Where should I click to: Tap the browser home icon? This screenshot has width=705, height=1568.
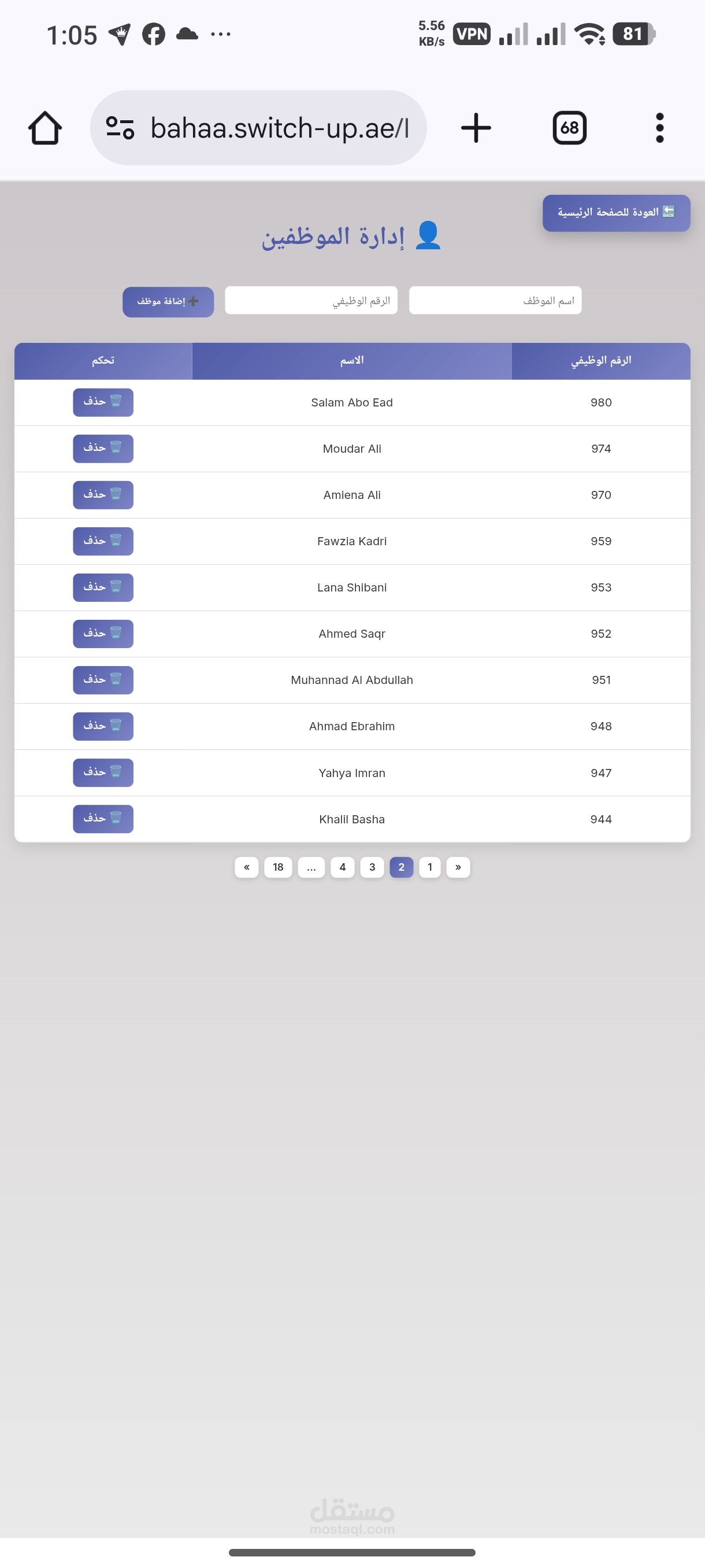45,128
